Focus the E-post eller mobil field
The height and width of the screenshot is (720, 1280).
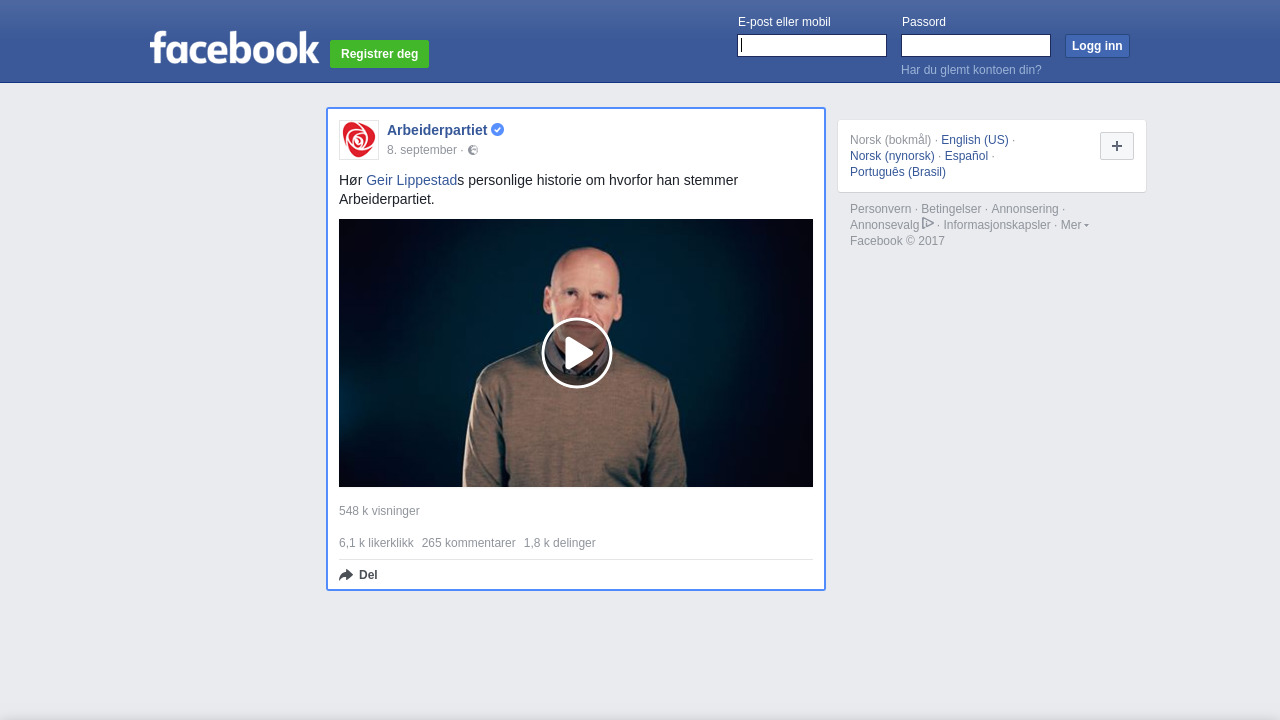812,46
